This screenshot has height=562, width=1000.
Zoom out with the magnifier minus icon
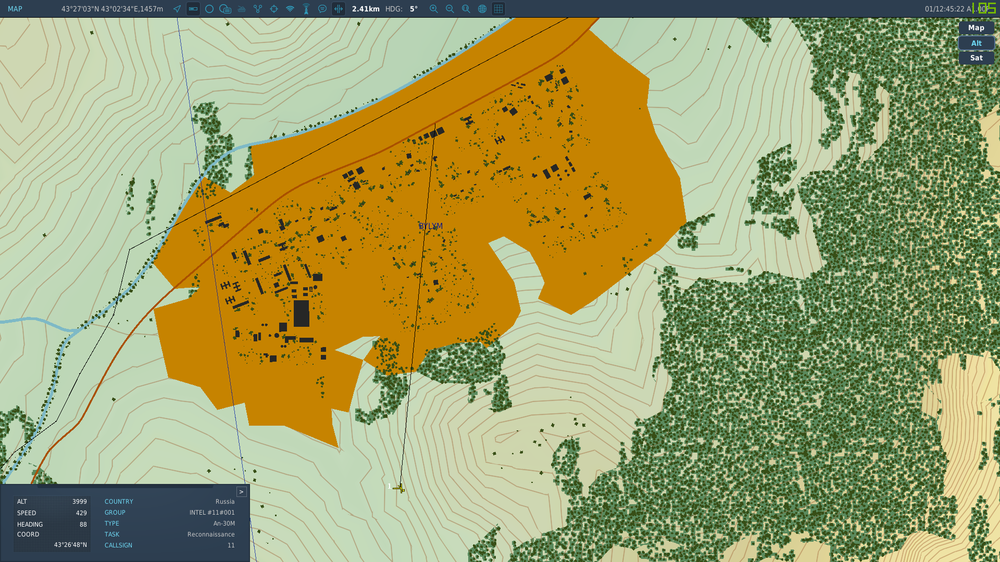450,8
